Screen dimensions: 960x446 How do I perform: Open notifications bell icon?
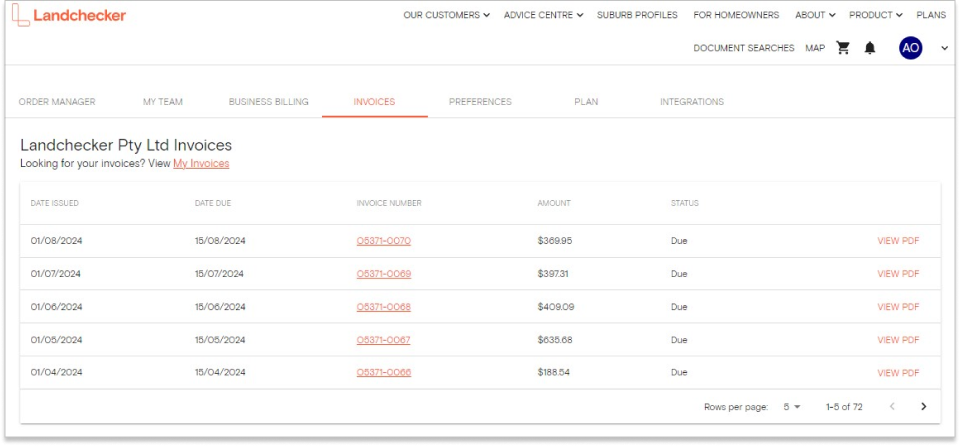tap(869, 48)
